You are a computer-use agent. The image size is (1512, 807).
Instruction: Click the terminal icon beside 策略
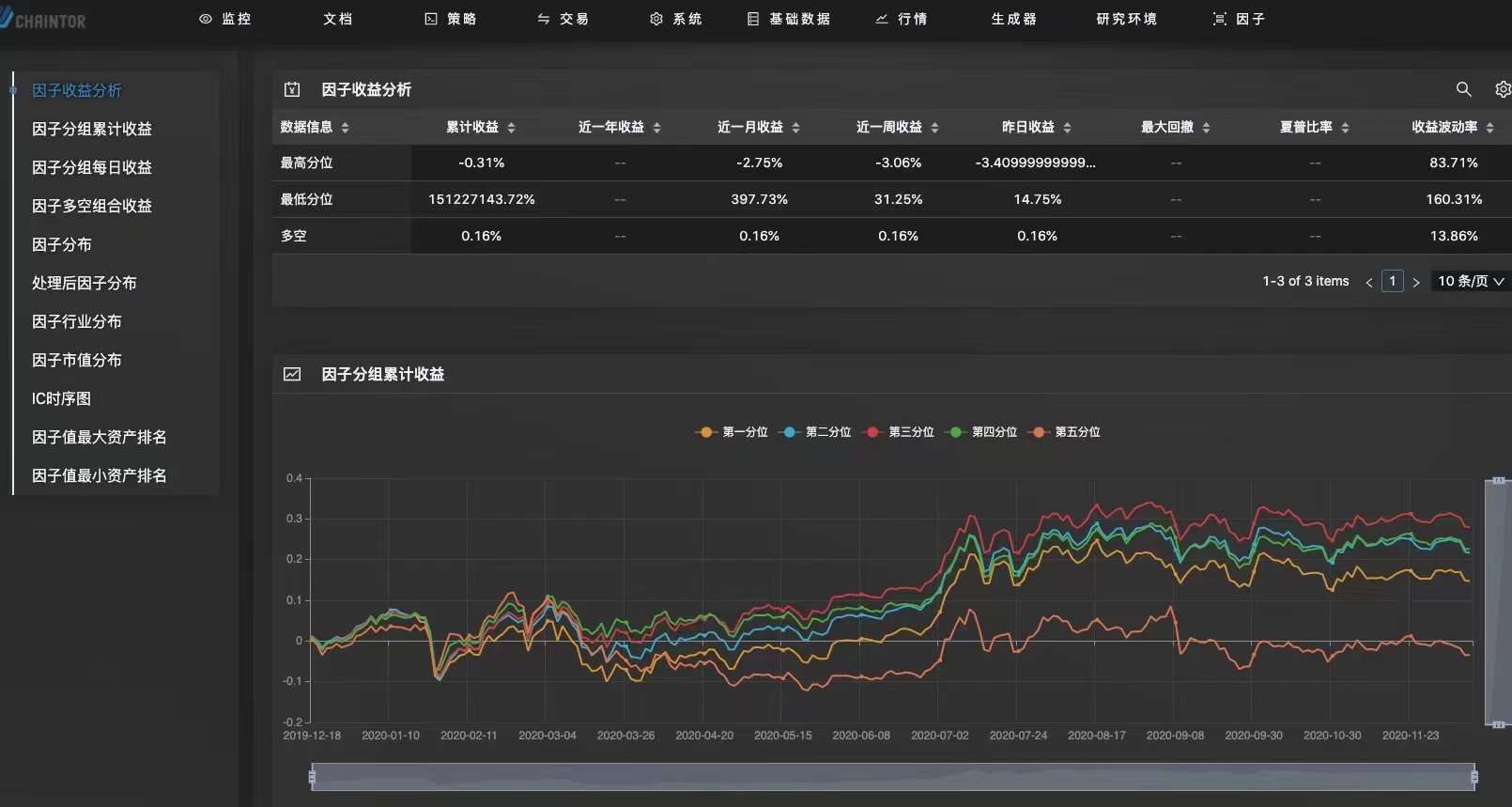pos(431,19)
